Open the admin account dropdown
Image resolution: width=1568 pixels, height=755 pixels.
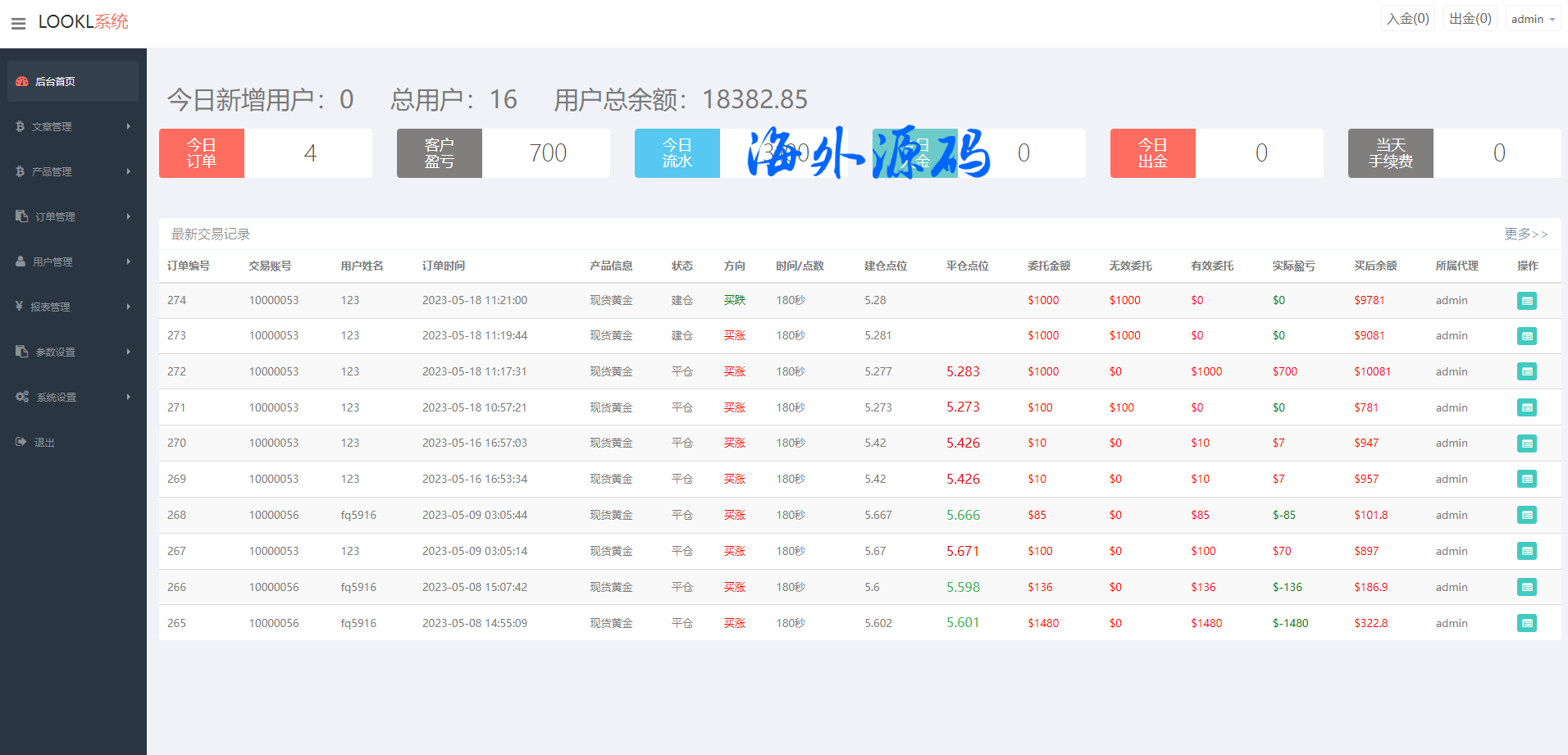pos(1532,19)
